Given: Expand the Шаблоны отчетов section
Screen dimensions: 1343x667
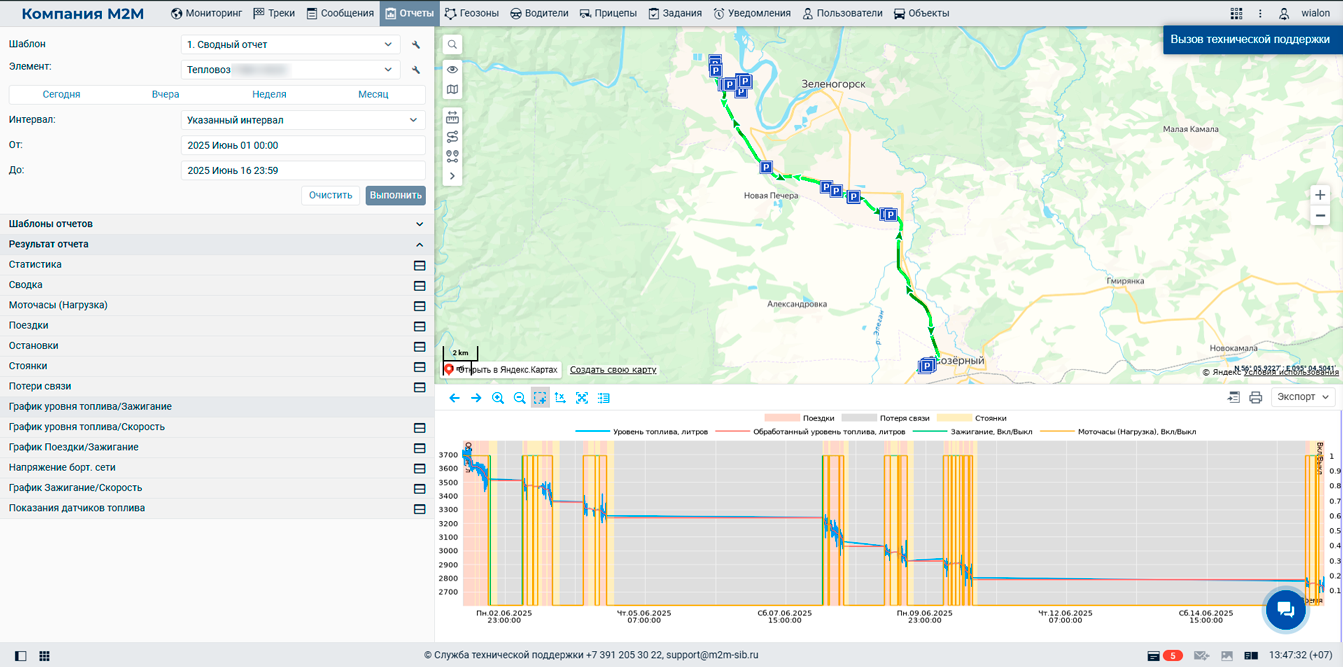Looking at the screenshot, I should tap(217, 224).
